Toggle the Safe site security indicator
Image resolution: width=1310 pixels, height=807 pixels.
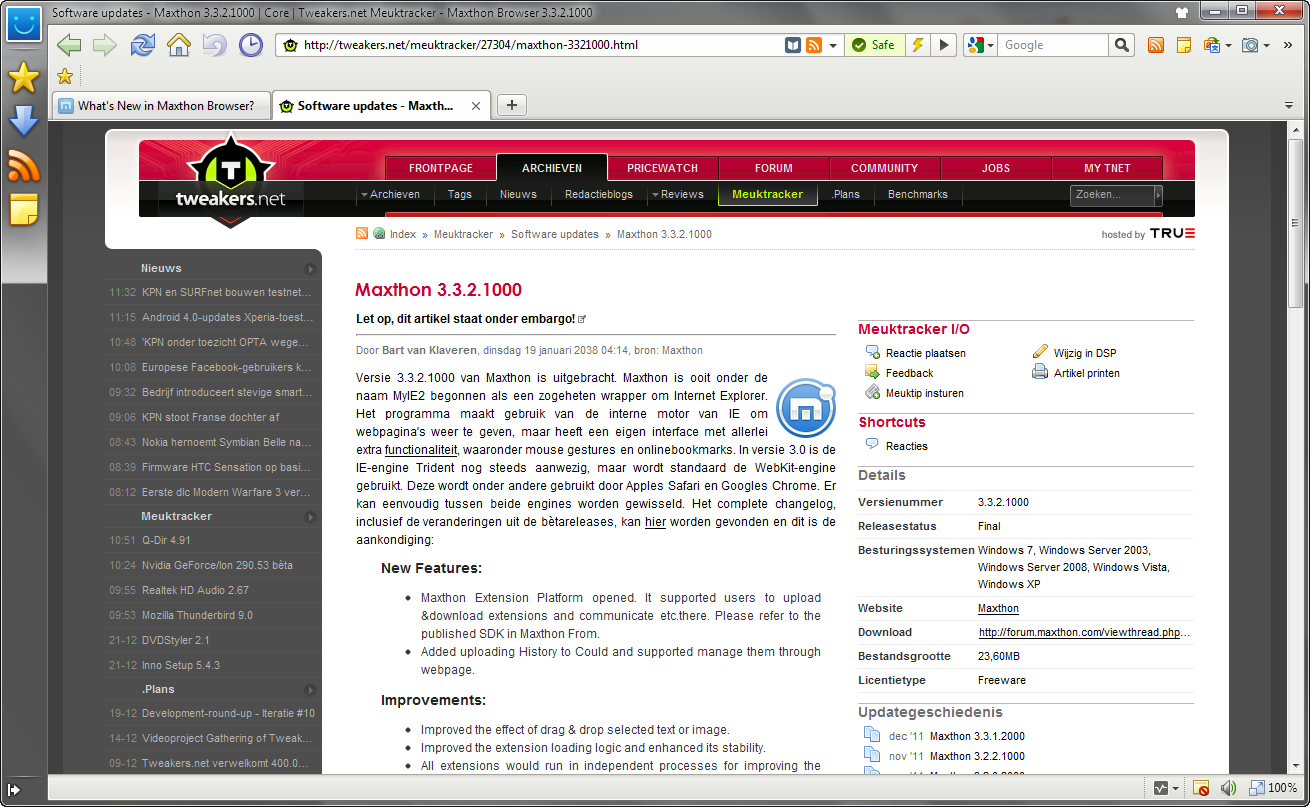click(x=875, y=45)
